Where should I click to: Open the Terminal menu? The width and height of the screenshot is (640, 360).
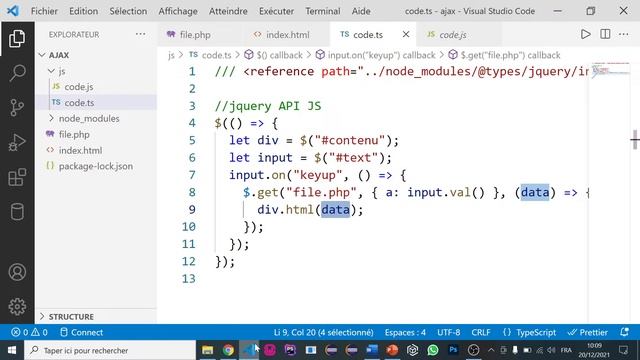[x=323, y=11]
